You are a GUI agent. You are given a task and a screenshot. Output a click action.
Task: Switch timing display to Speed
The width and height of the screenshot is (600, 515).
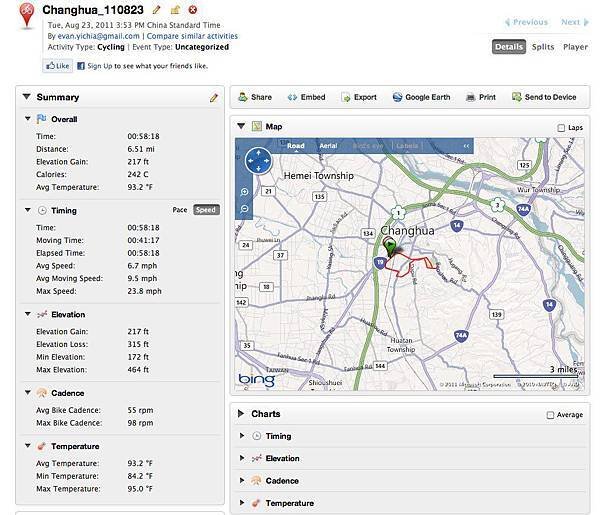click(x=206, y=210)
